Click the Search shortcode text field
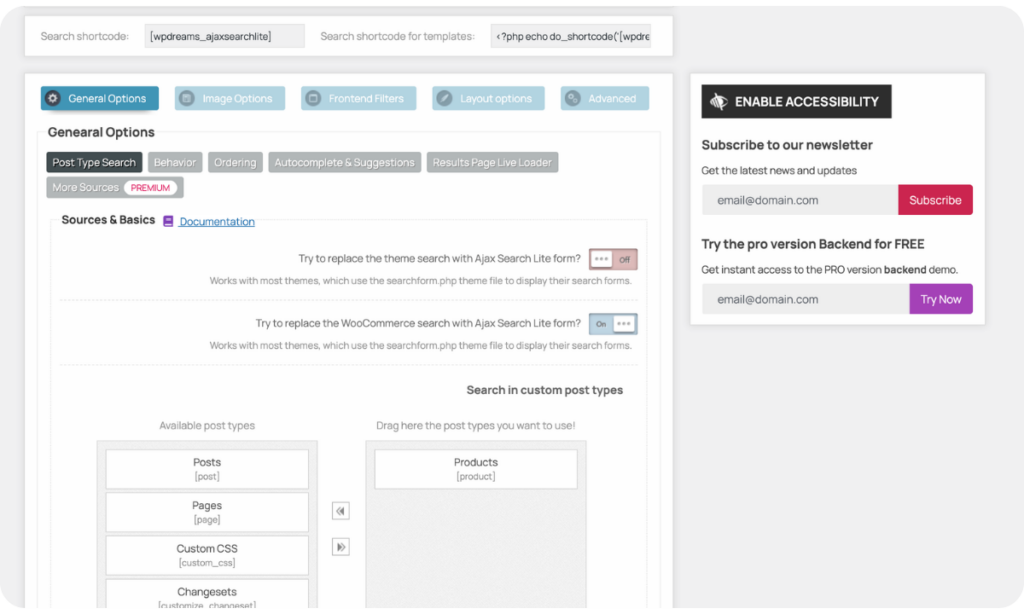The image size is (1024, 614). [225, 36]
